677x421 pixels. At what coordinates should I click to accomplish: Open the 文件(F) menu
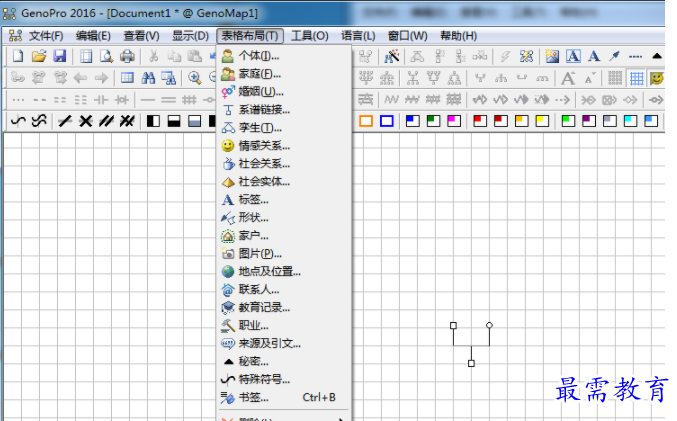[46, 36]
